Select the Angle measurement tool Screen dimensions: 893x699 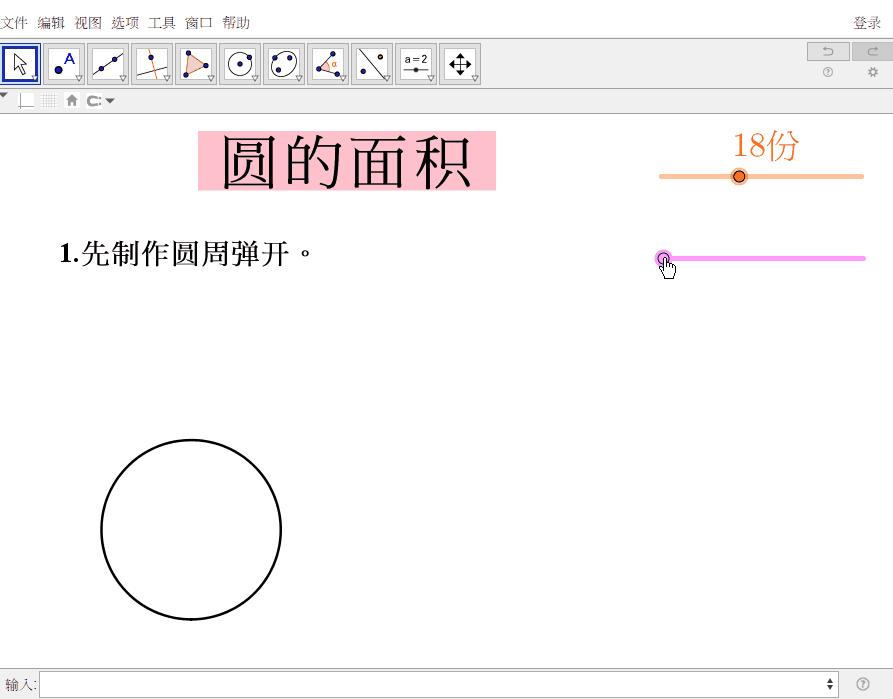click(327, 62)
